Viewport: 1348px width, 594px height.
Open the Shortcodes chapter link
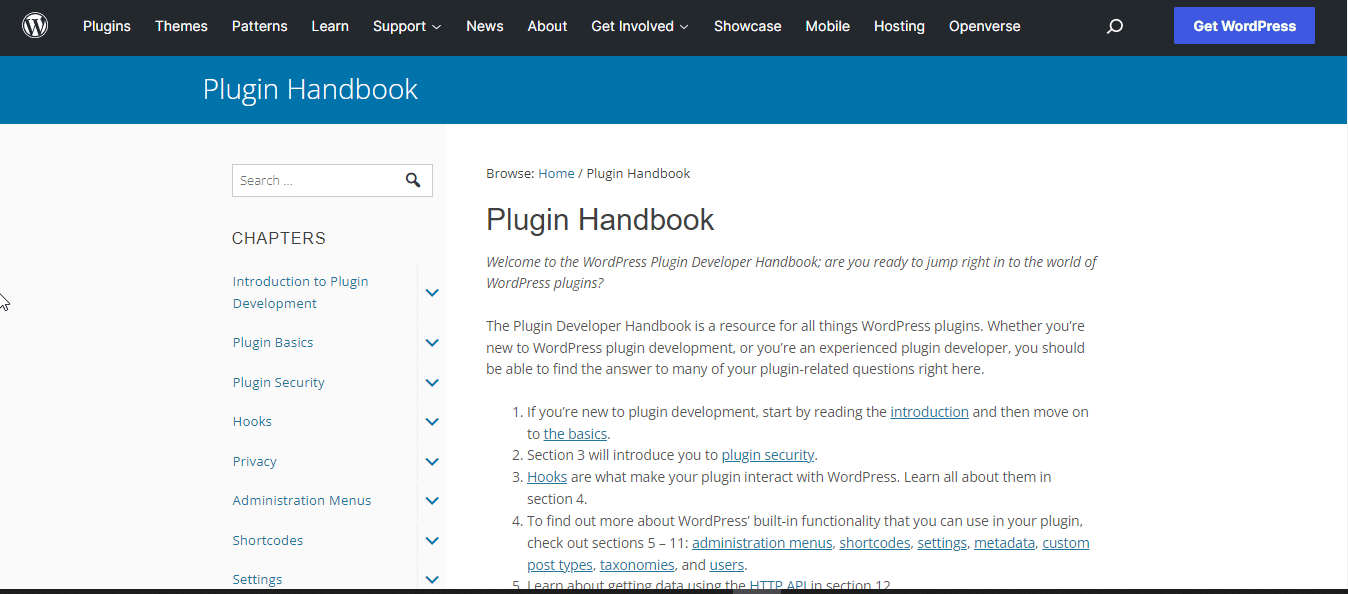tap(268, 540)
